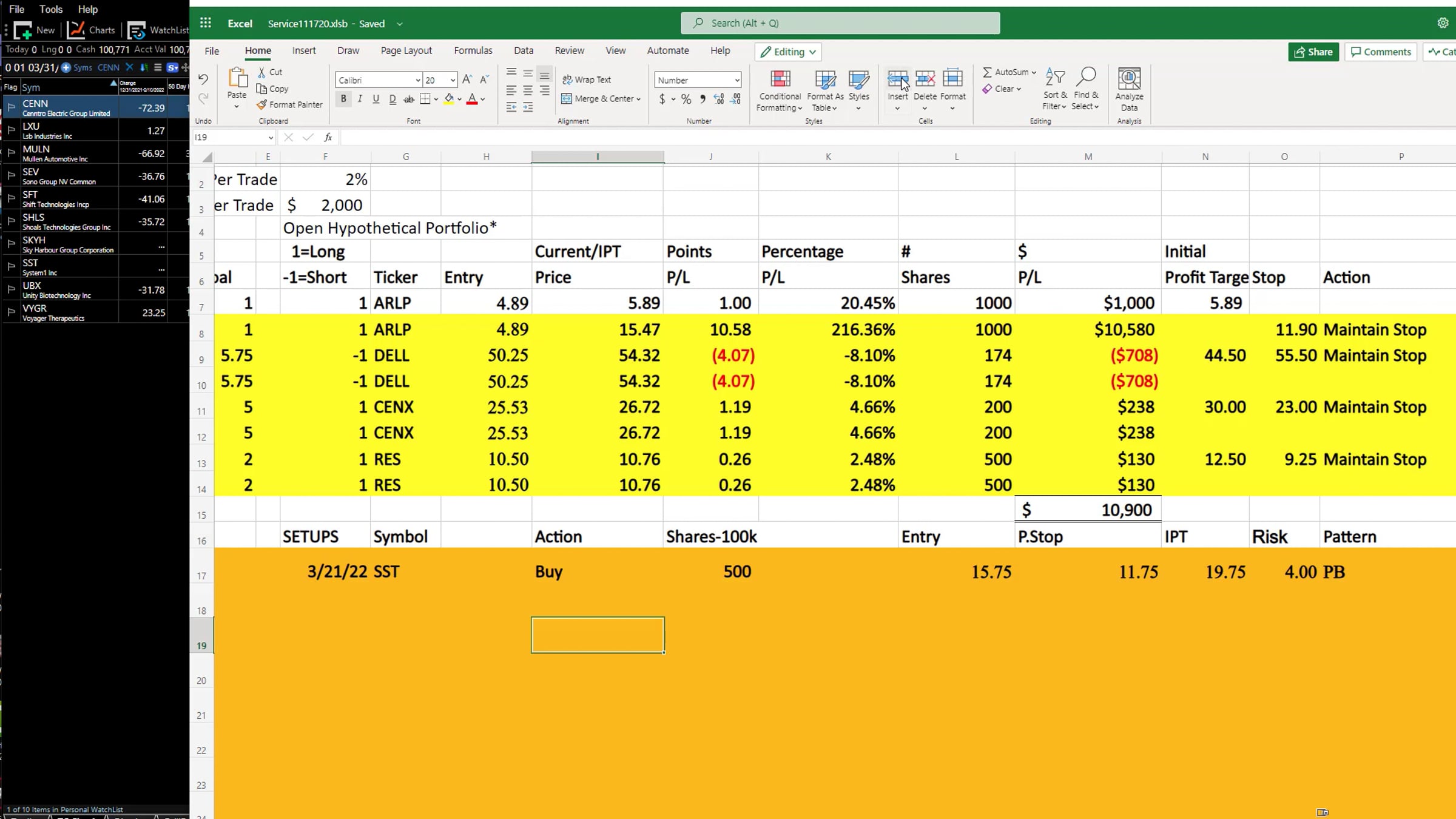Copy selection using the Copy icon
The width and height of the screenshot is (1456, 819).
click(261, 89)
